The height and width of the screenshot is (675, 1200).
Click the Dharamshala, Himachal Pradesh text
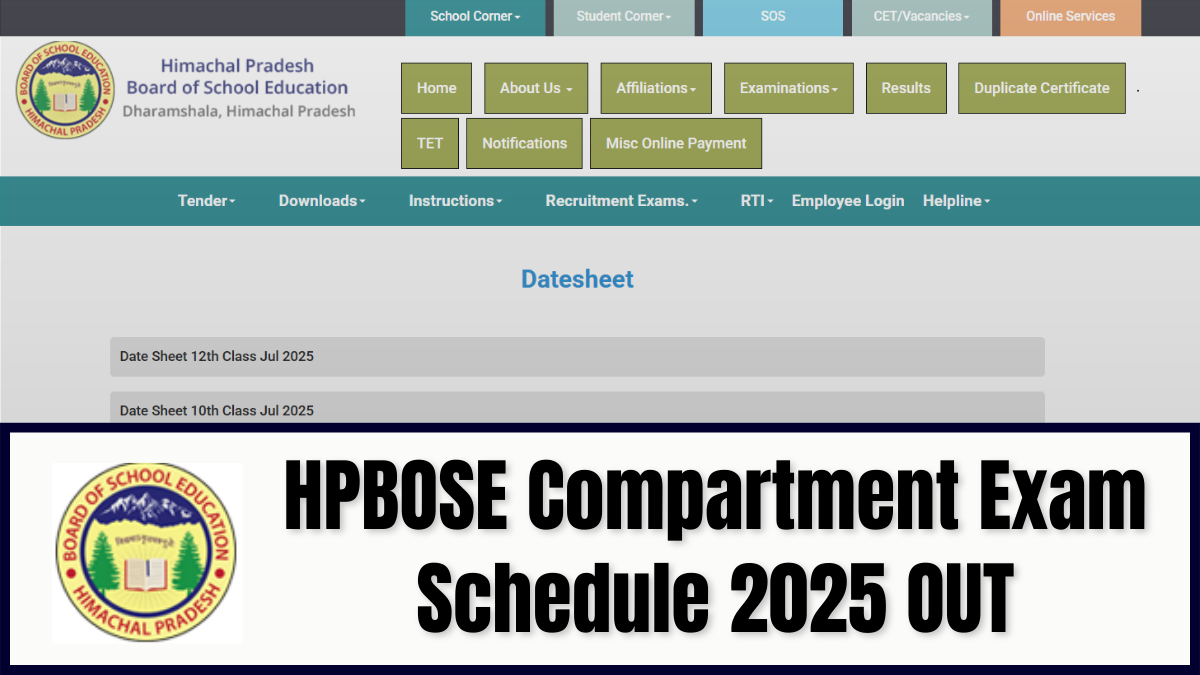coord(239,111)
